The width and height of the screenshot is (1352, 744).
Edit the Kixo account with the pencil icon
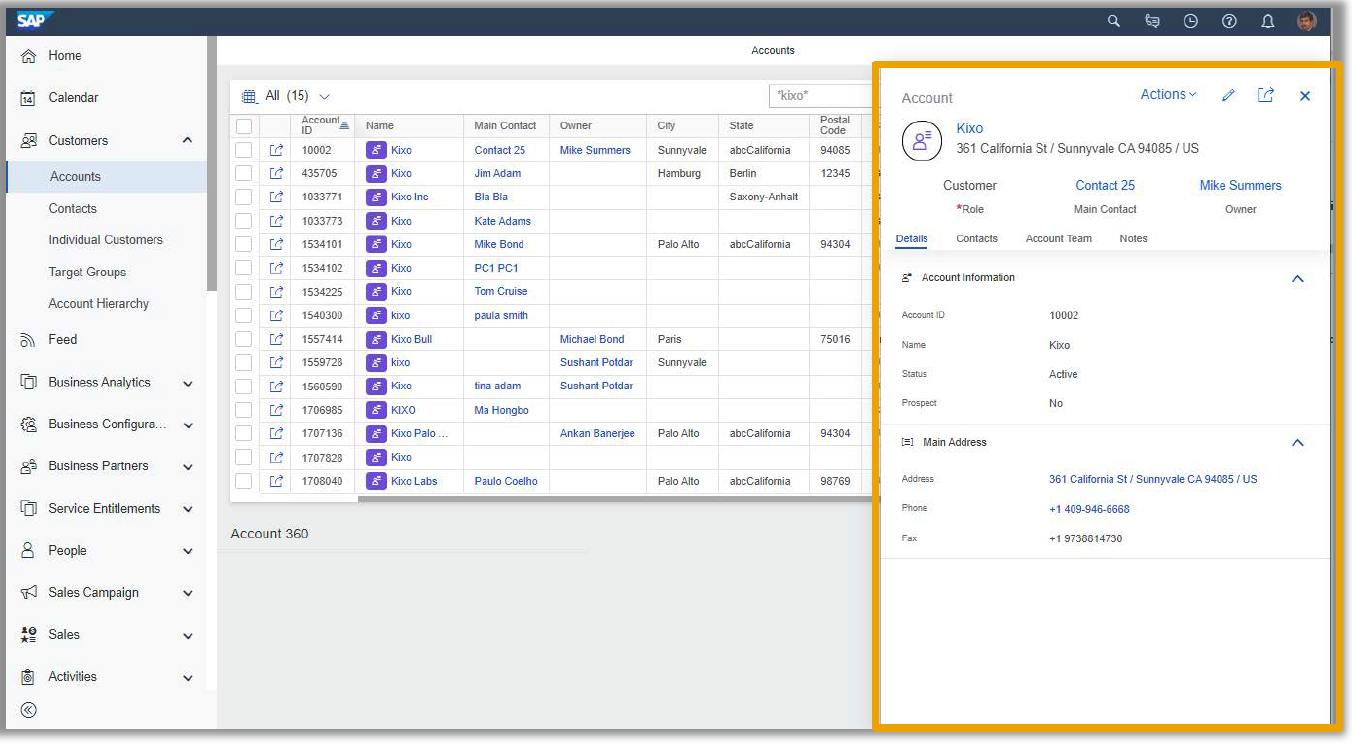tap(1228, 94)
